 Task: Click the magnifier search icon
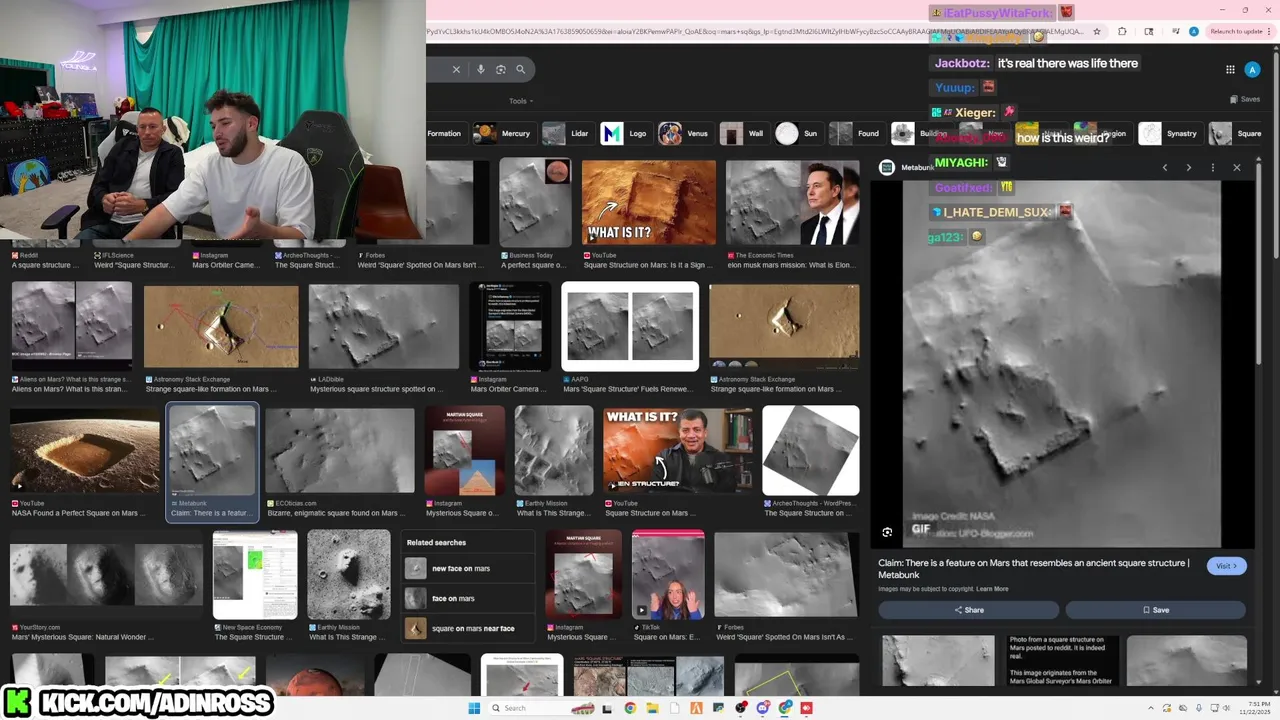[521, 69]
